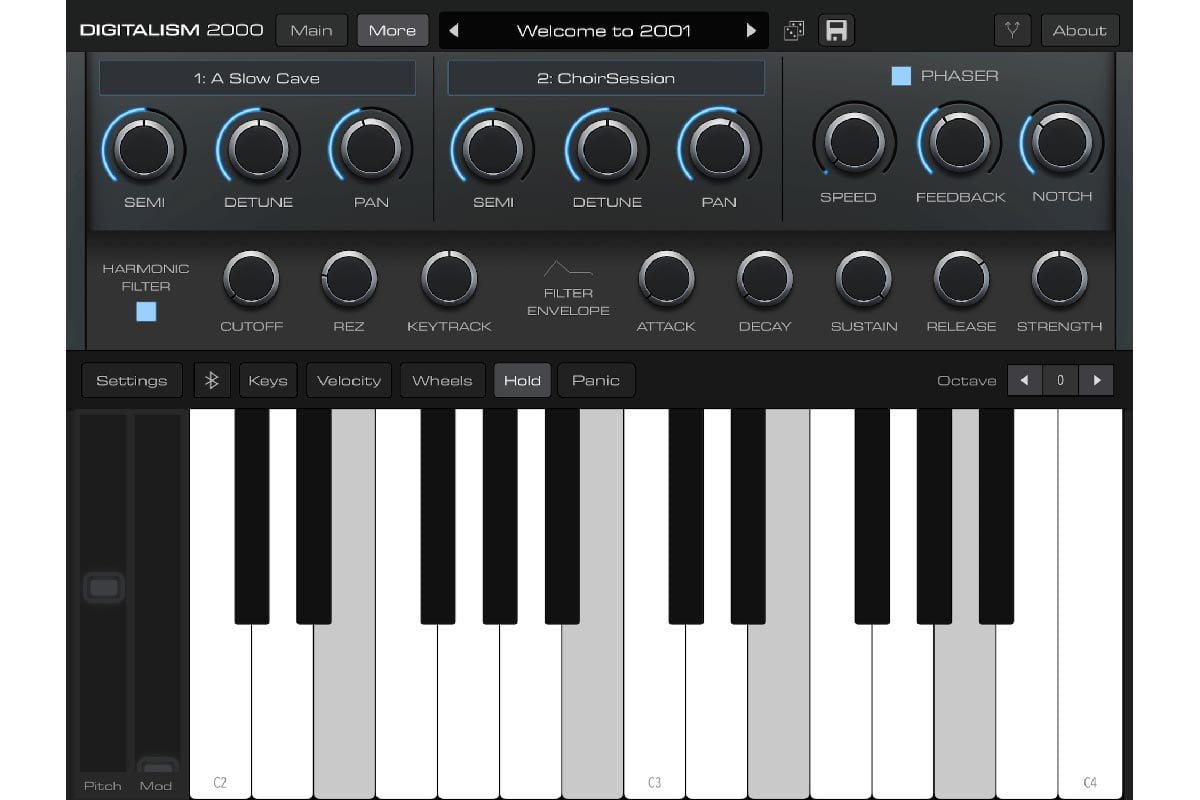Click the DIGITALISM 2000 logo text
The height and width of the screenshot is (800, 1200).
click(x=172, y=30)
